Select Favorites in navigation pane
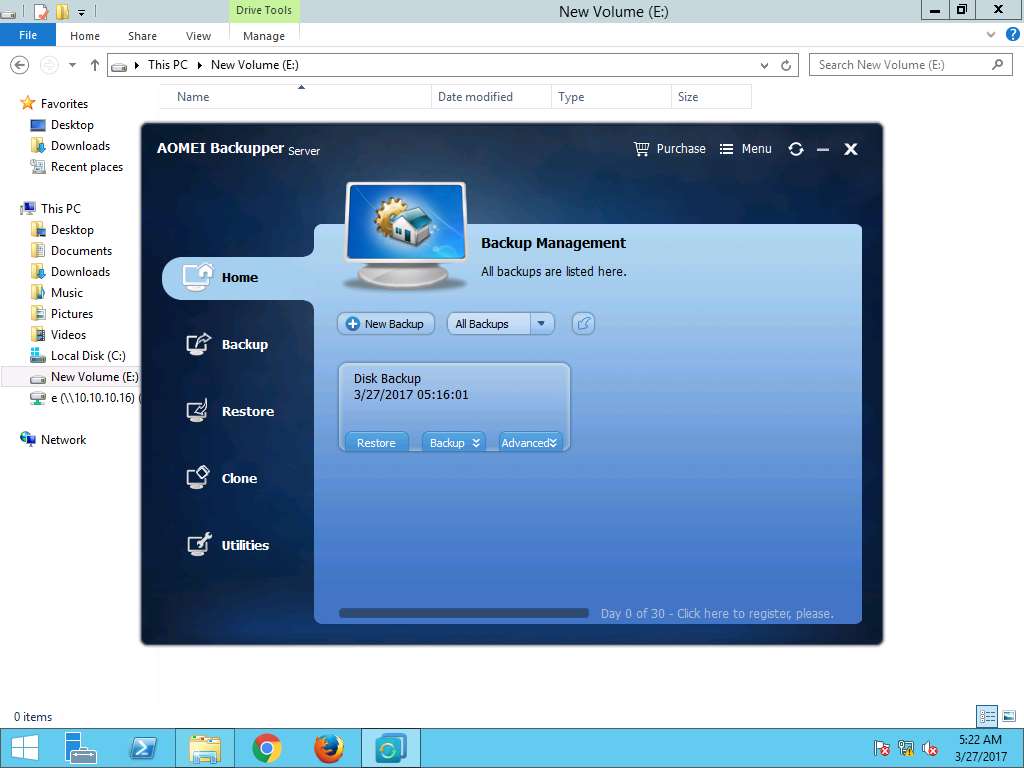The height and width of the screenshot is (768, 1024). point(55,103)
